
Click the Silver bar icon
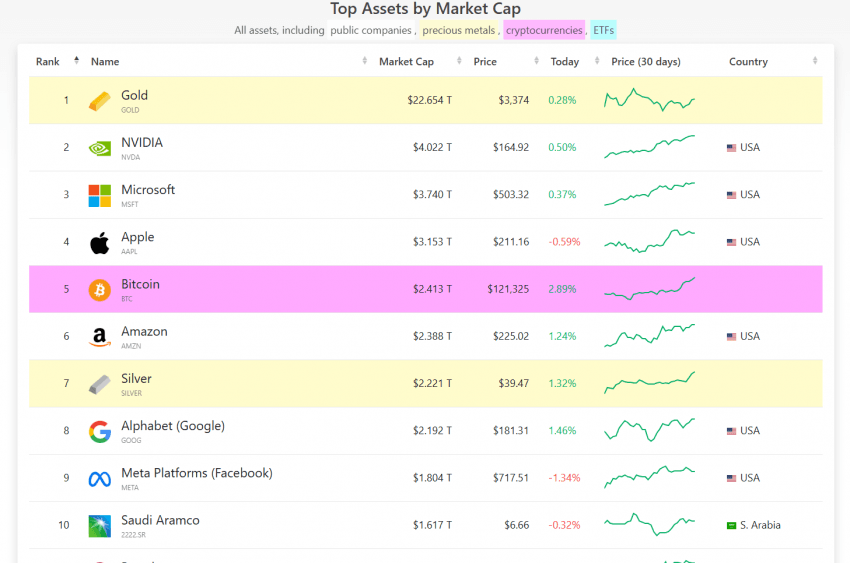pyautogui.click(x=100, y=384)
